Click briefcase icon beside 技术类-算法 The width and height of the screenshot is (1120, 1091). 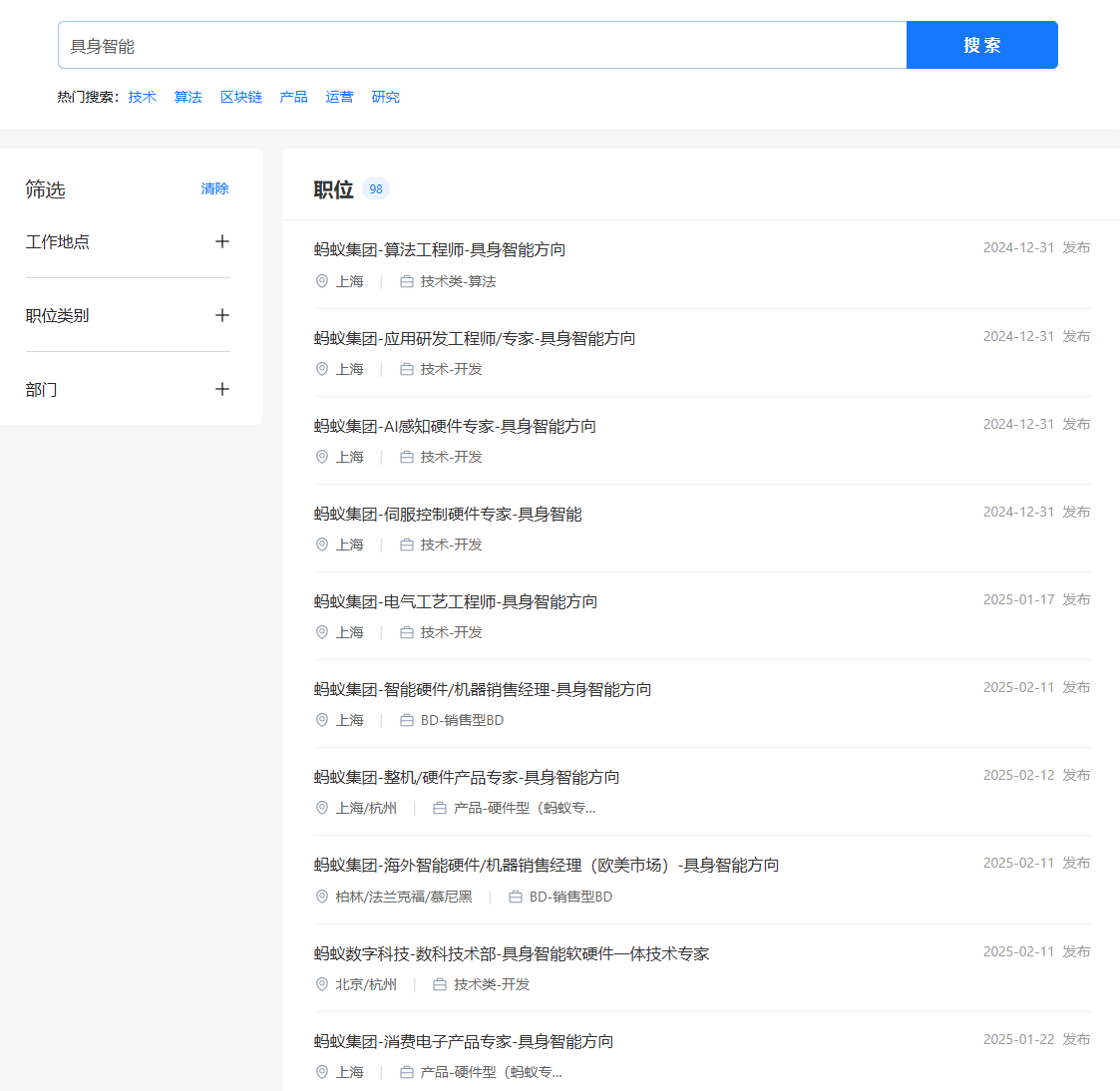[407, 281]
